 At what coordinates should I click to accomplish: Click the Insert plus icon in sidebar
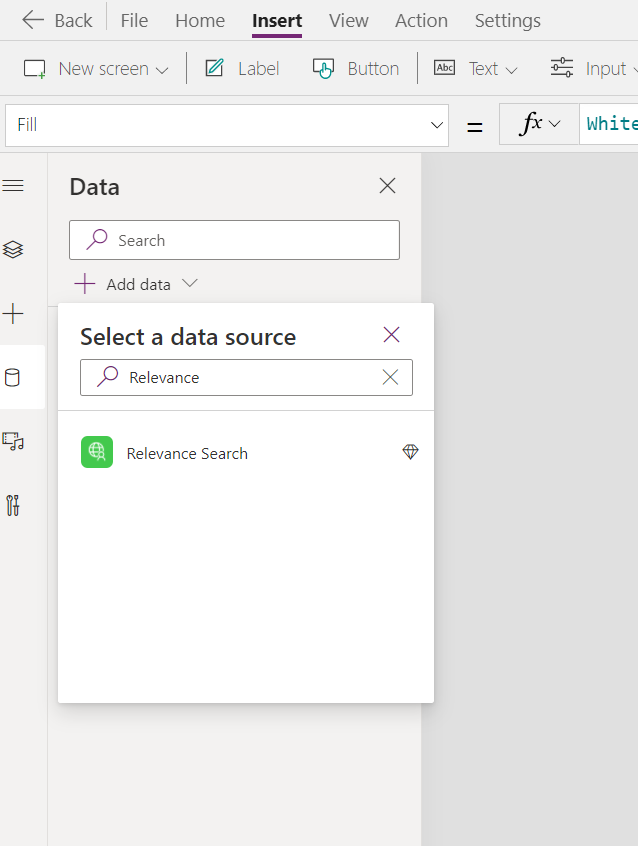pos(13,314)
